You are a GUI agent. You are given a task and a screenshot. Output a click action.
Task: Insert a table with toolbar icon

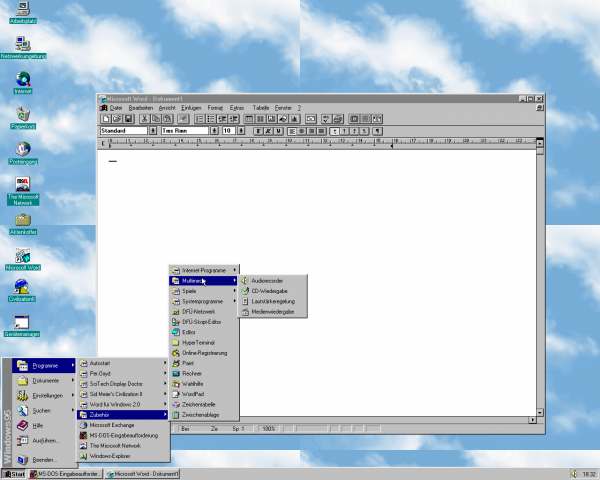tap(249, 119)
